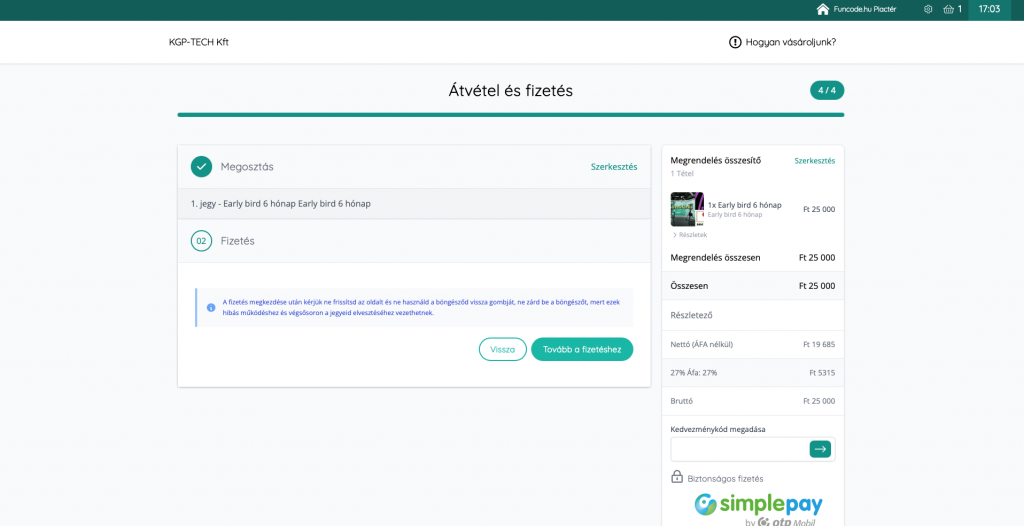Focus the Kedvezménykód discount code field
The width and height of the screenshot is (1024, 526).
738,449
